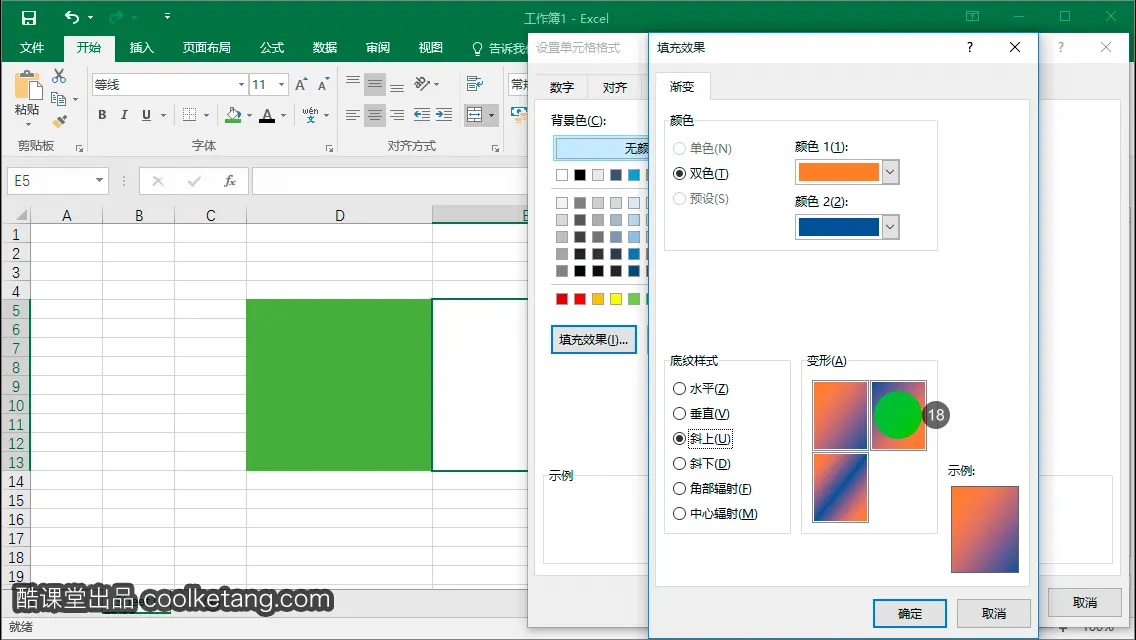Screen dimensions: 1136x640
Task: Select the top-left gradient variant thumbnail
Action: click(840, 415)
